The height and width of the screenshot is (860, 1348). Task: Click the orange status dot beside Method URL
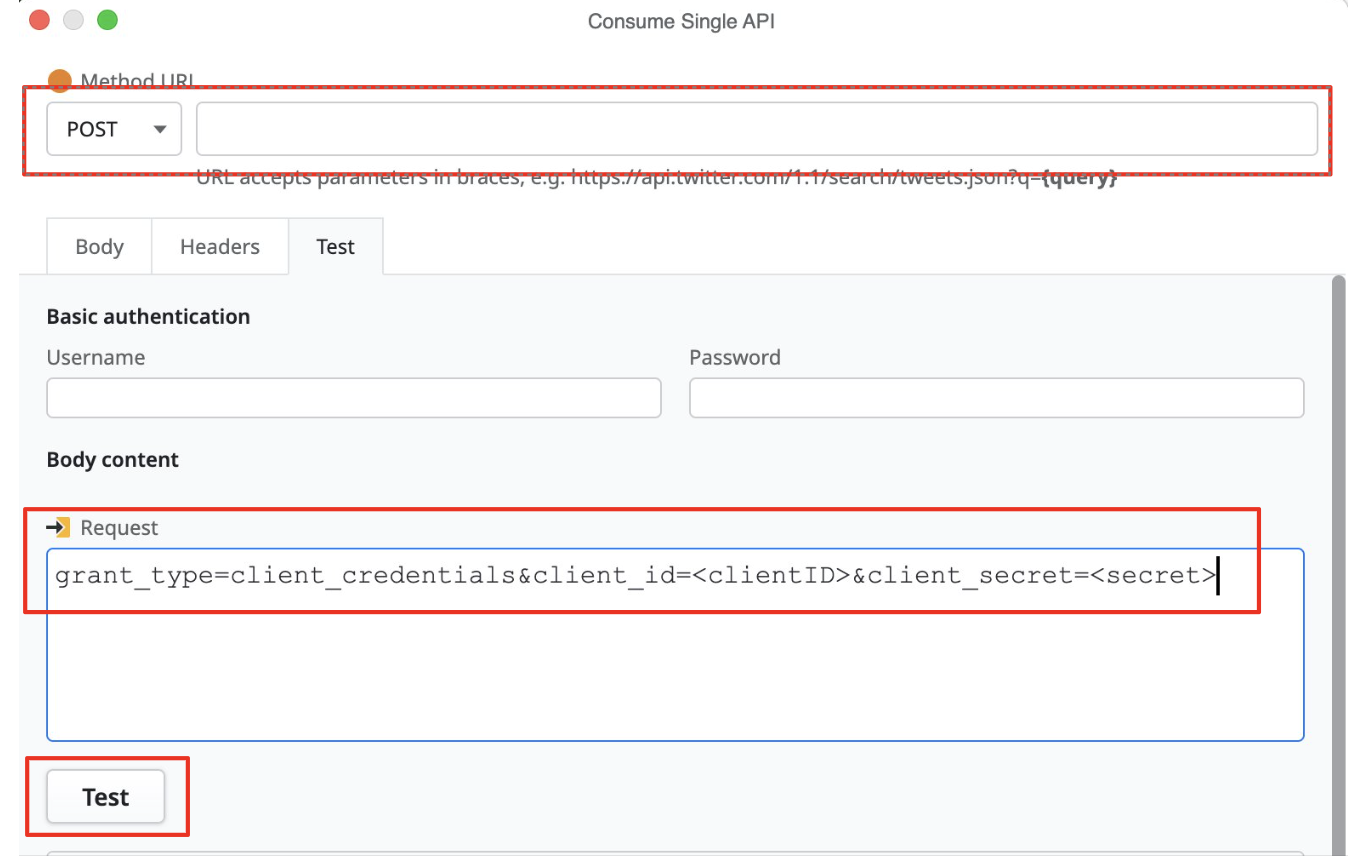click(x=60, y=81)
